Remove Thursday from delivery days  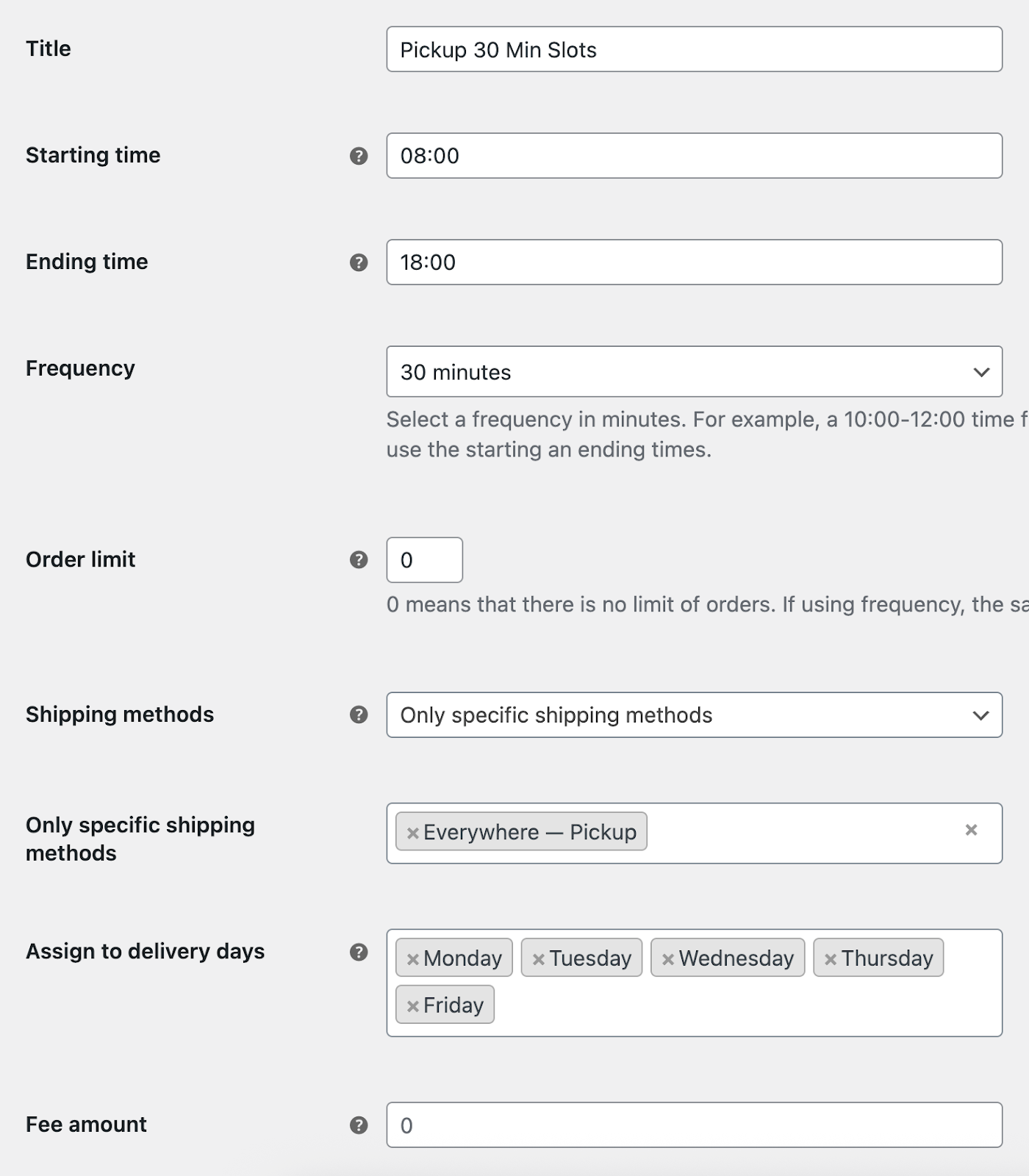tap(830, 959)
